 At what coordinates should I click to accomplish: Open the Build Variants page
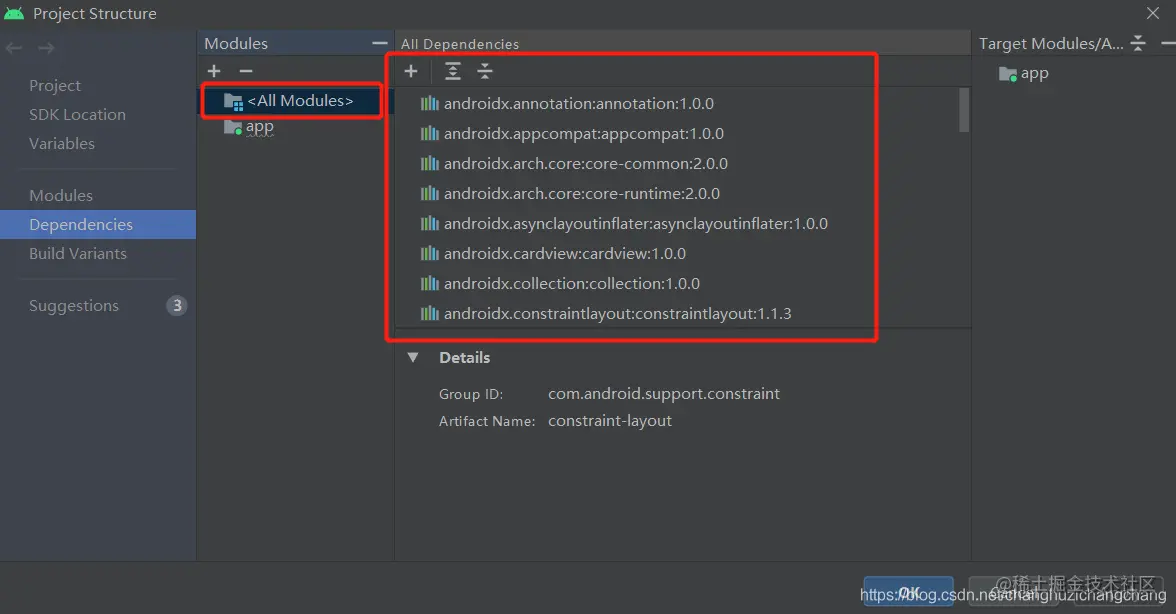click(x=78, y=253)
